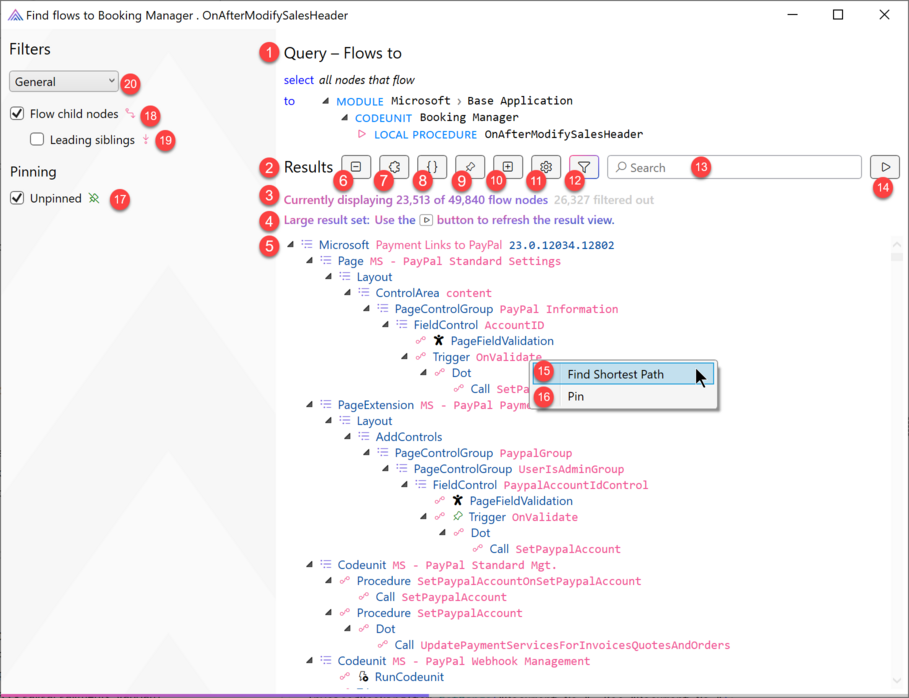The width and height of the screenshot is (909, 698).
Task: Click the flow link icon beside Procedure SetPaypalAccountOnSetPaypalAccount
Action: (x=345, y=580)
